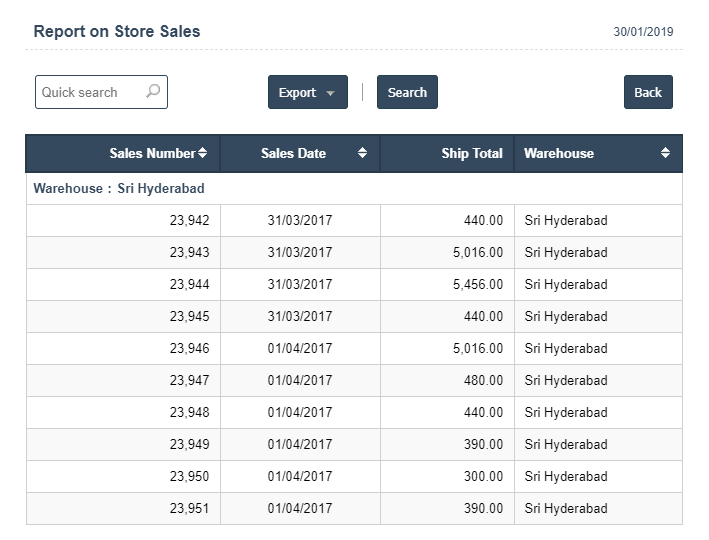Image resolution: width=709 pixels, height=540 pixels.
Task: Click the Report on Store Sales title
Action: tap(117, 31)
